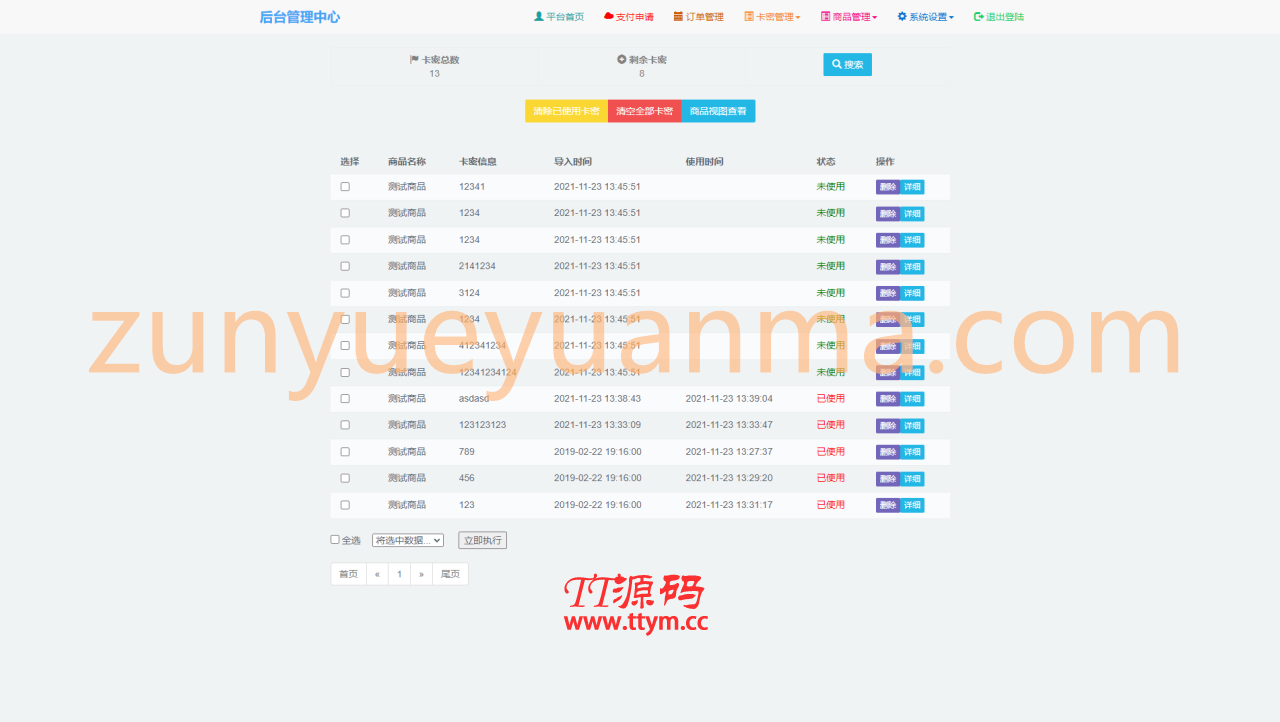1280x722 pixels.
Task: Expand the 商品管理 dropdown menu
Action: tap(849, 17)
